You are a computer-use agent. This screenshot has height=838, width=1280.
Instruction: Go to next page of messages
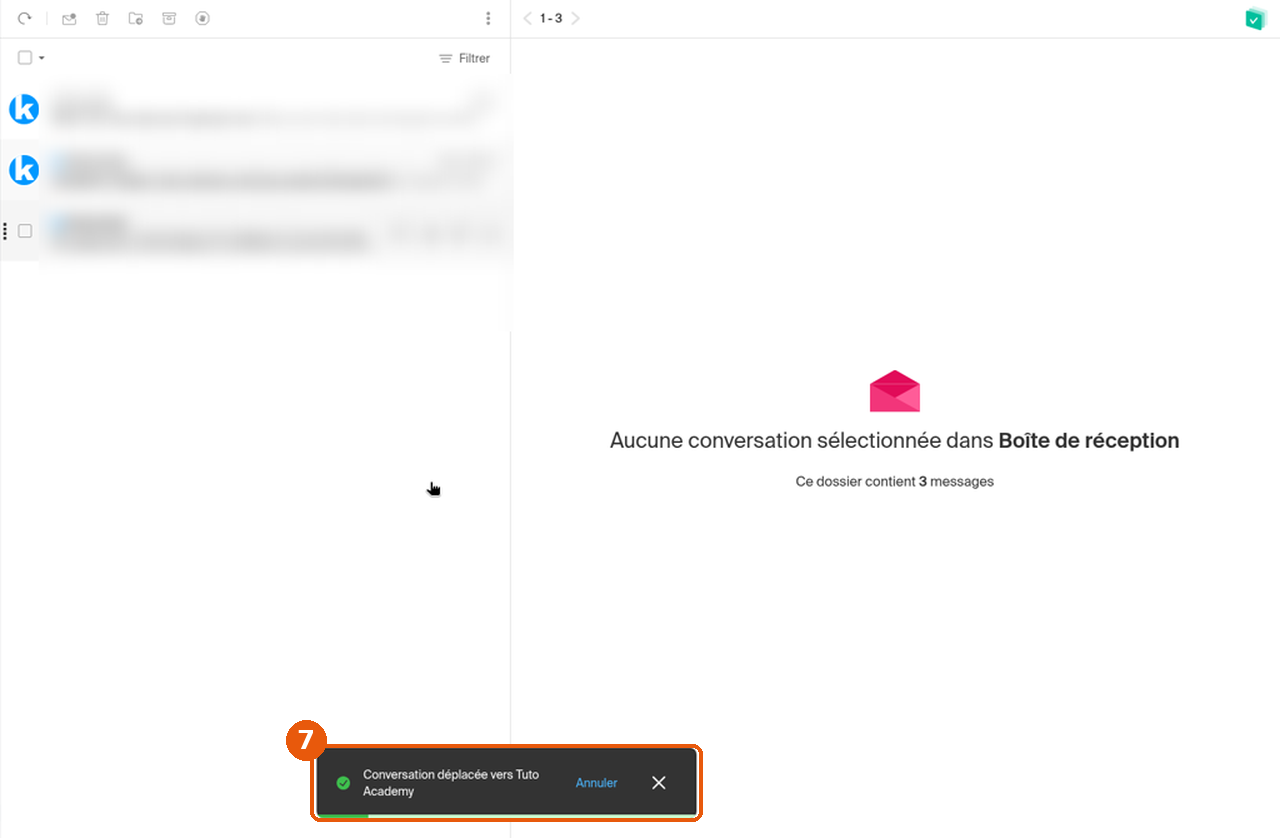point(576,19)
